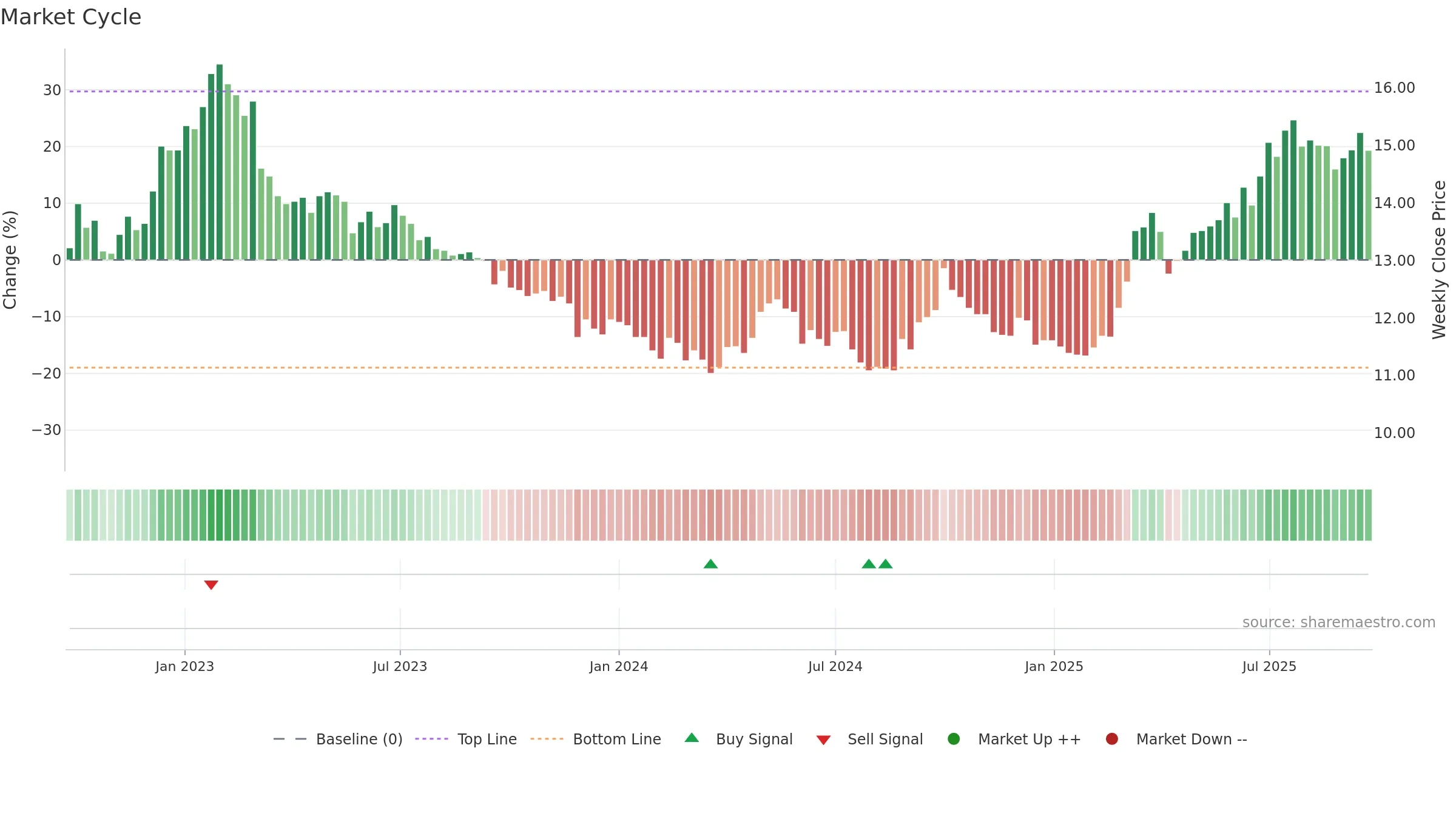This screenshot has width=1456, height=819.
Task: Click the −20 tick on the change axis
Action: coord(47,374)
